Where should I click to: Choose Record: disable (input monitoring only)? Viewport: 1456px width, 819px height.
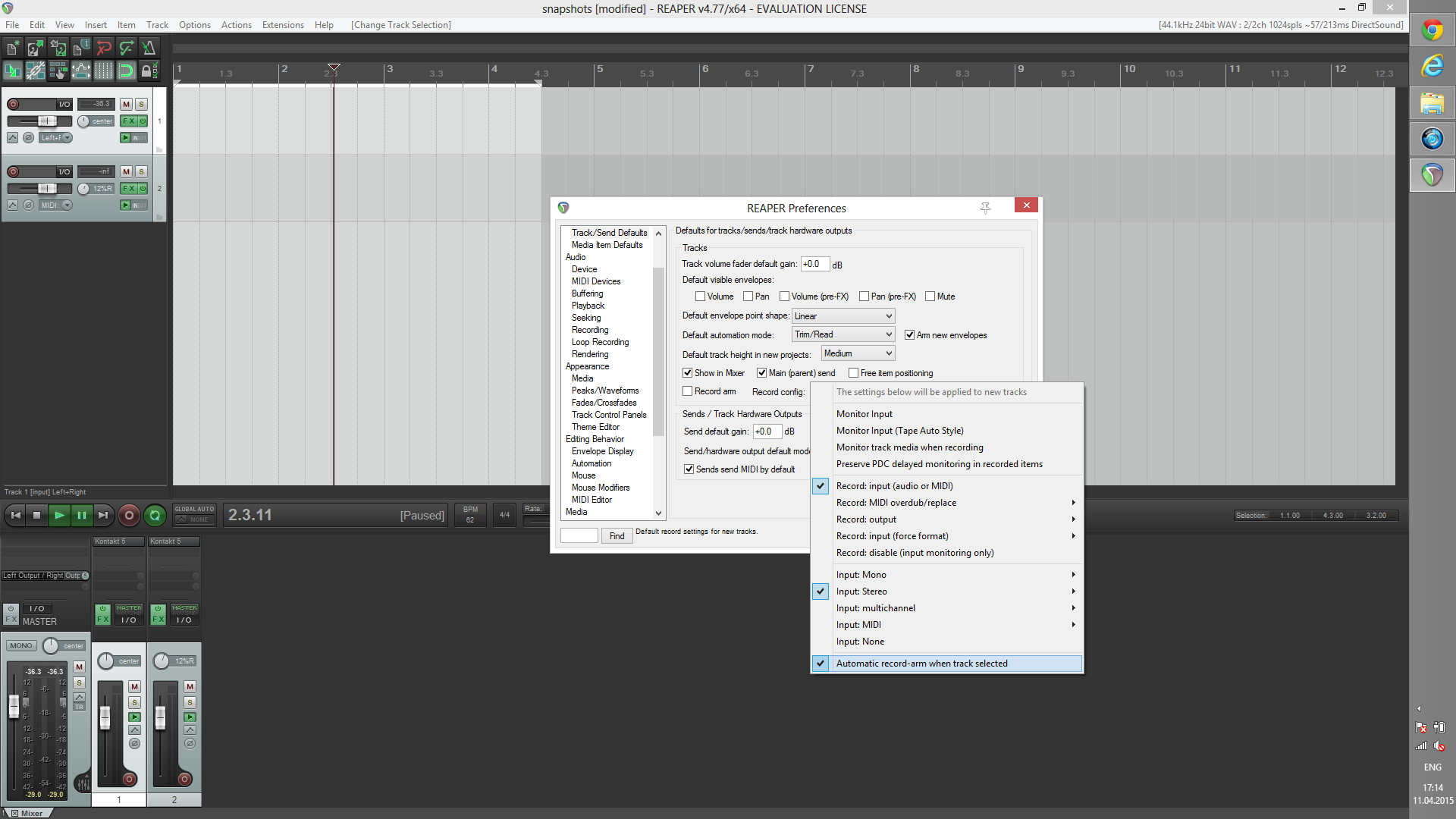click(947, 553)
